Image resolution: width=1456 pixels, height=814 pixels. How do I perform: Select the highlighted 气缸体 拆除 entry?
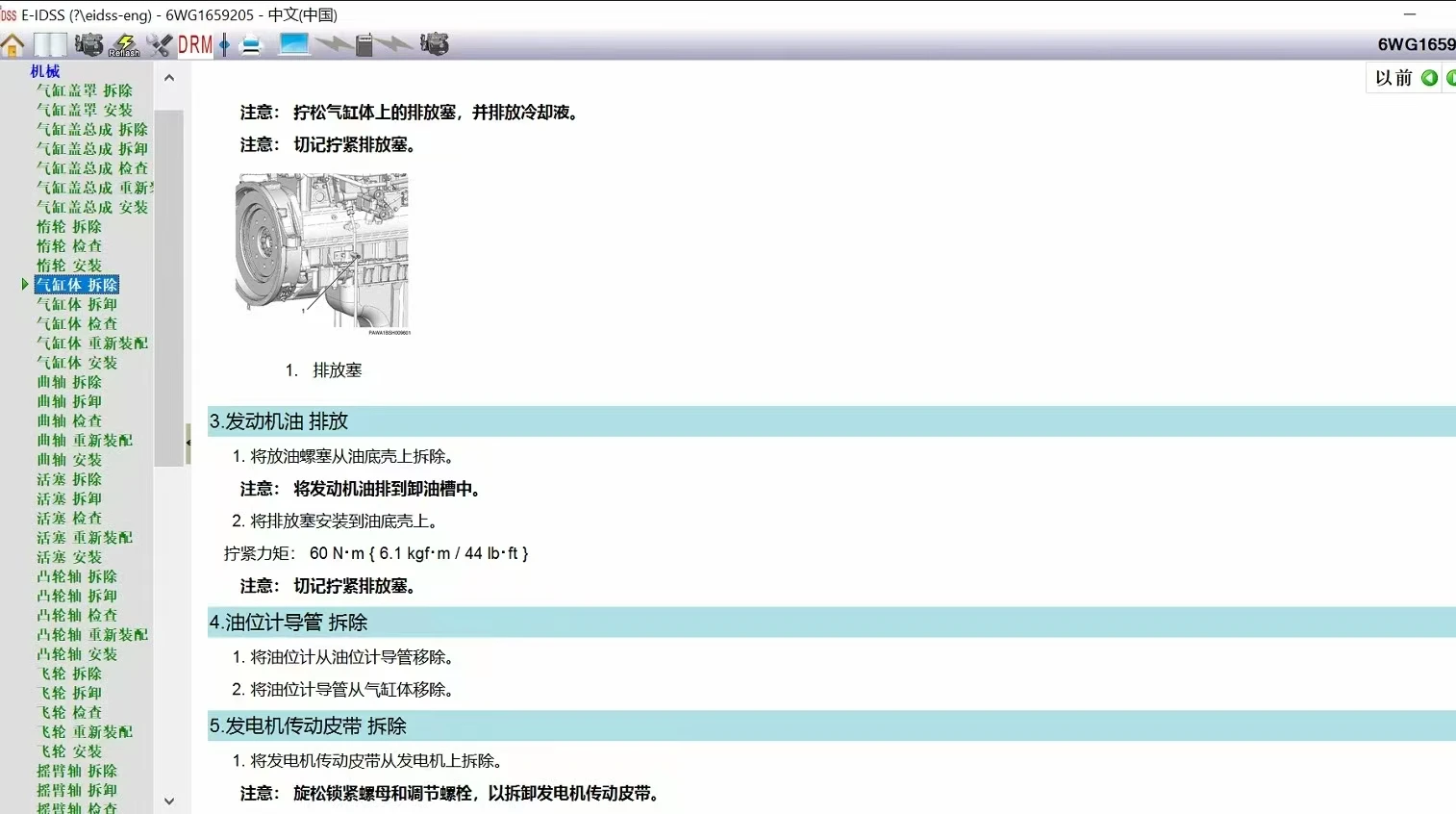(x=77, y=284)
